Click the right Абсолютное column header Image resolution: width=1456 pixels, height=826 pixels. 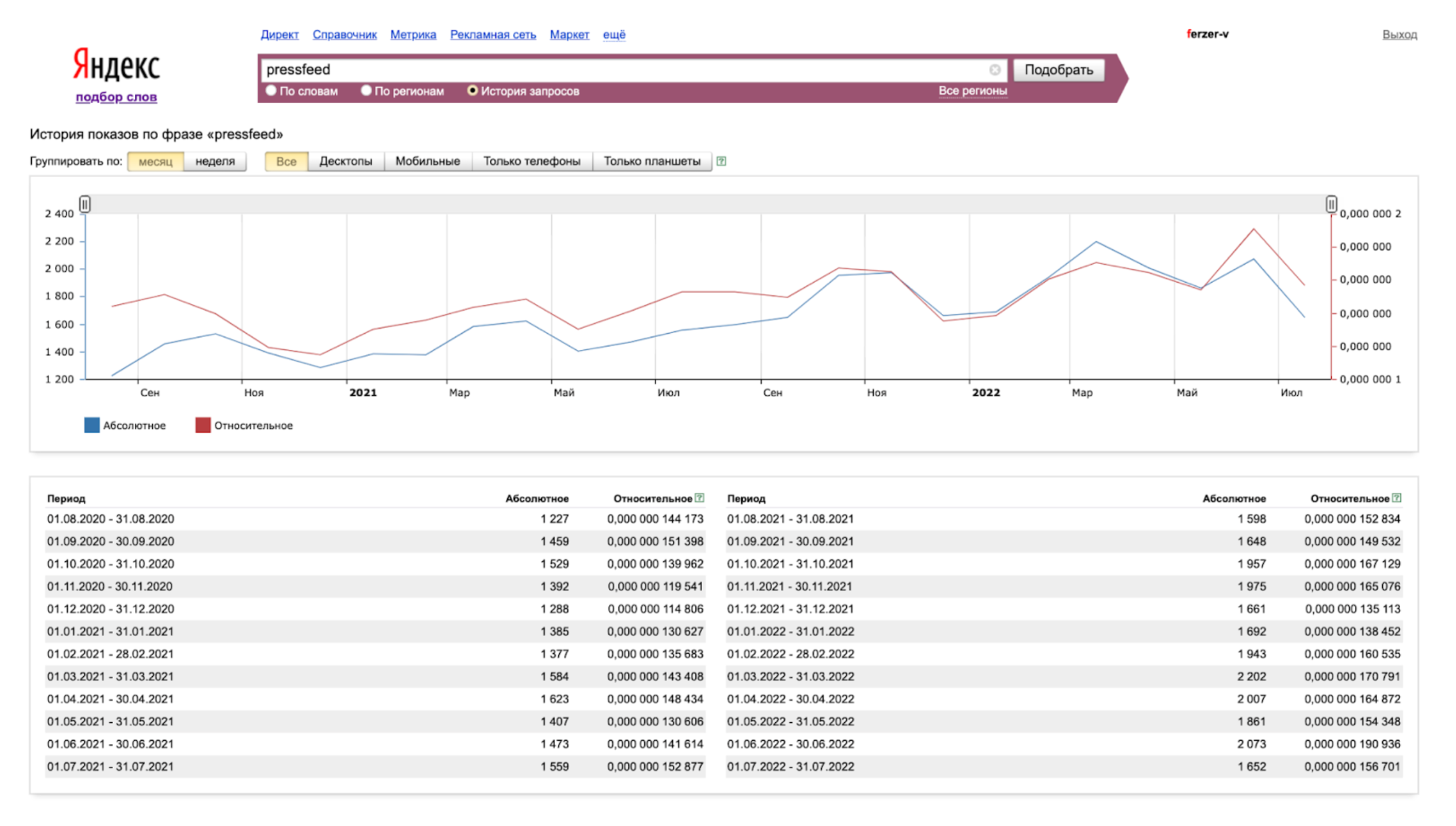click(x=1234, y=498)
